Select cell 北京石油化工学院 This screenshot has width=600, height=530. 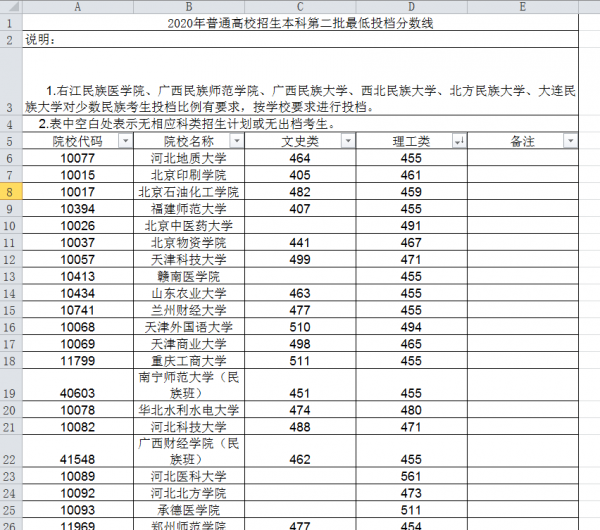(189, 192)
